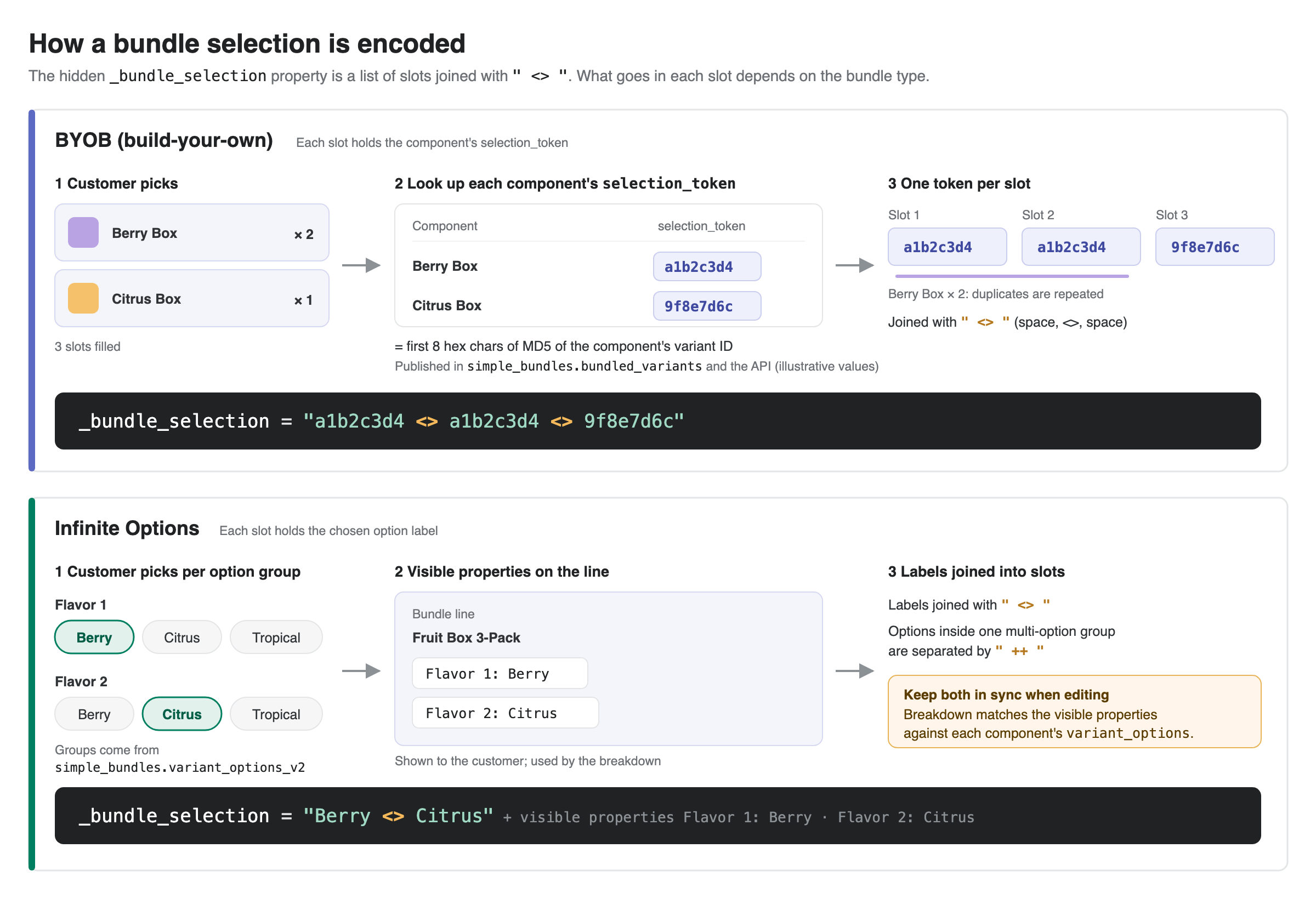Click the Slot 2 token chip
The width and height of the screenshot is (1316, 899).
[1081, 247]
